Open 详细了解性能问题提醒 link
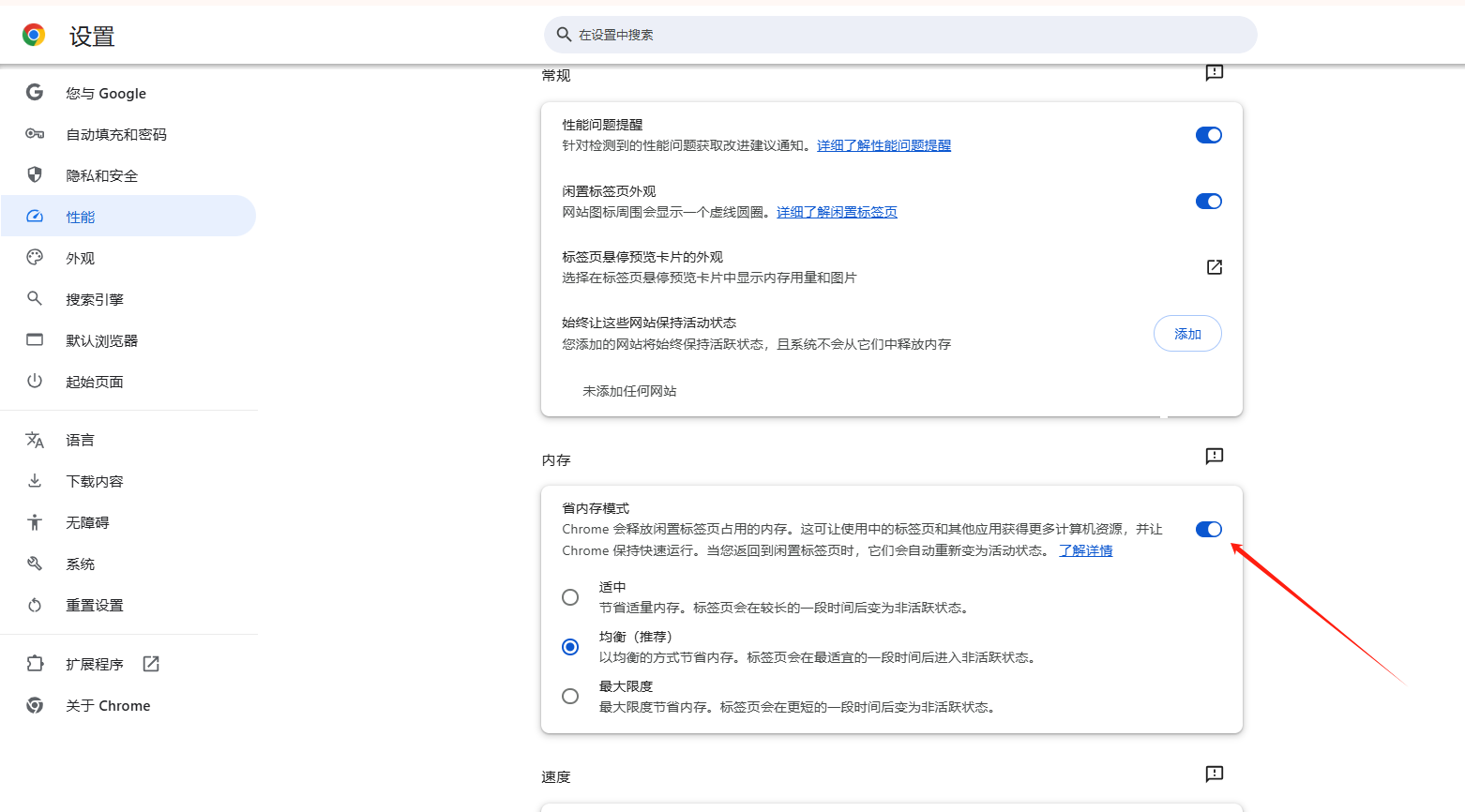The width and height of the screenshot is (1465, 812). [x=884, y=145]
